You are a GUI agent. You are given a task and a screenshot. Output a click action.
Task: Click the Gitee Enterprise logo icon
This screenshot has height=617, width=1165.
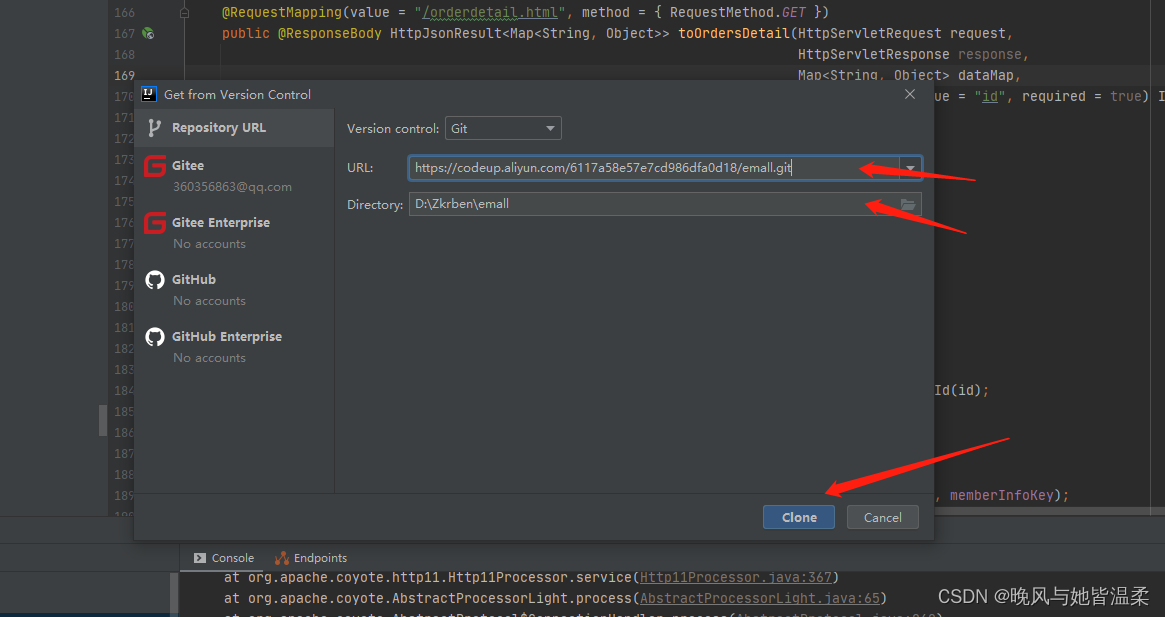155,222
